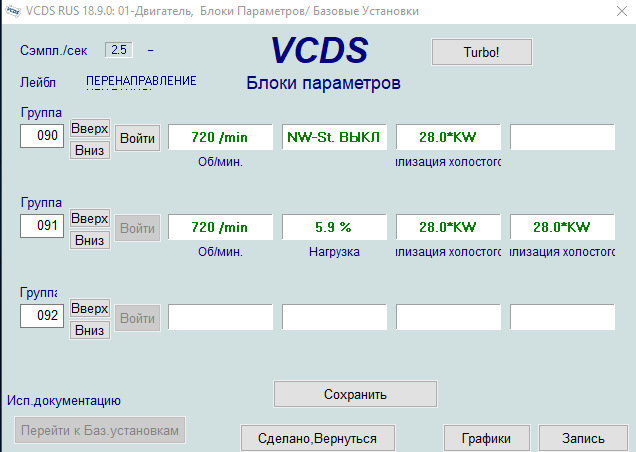Viewport: 636px width, 452px height.
Task: Select the 720 /min value in group 091
Action: 220,227
